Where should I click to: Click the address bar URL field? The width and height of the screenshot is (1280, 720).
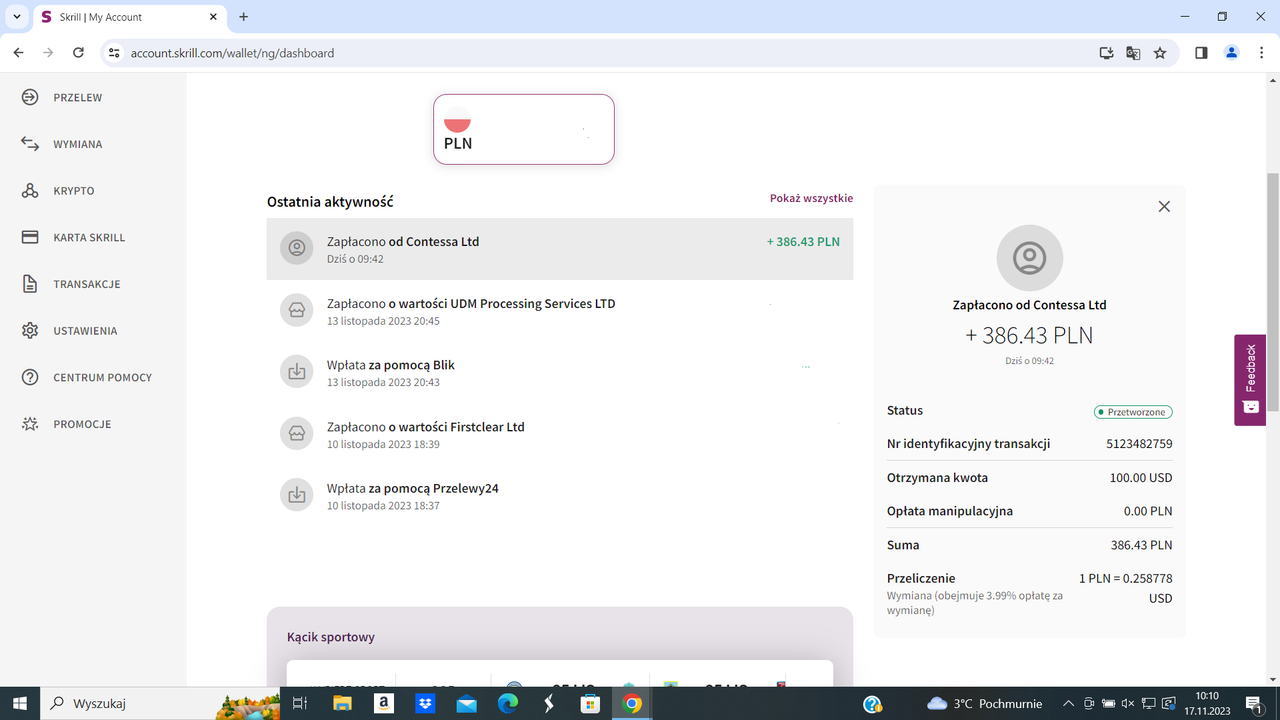(x=600, y=53)
